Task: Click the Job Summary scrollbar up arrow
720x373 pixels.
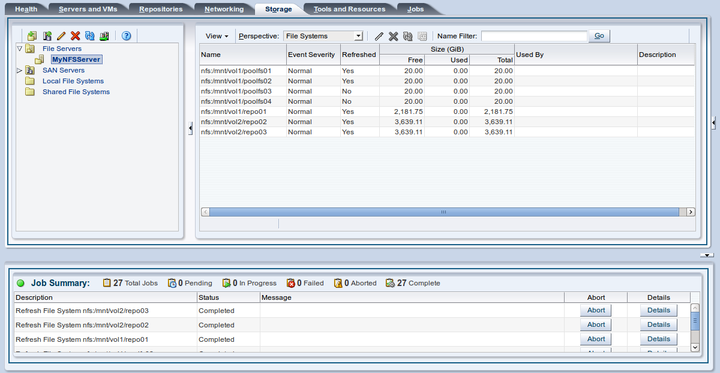Action: pos(695,307)
